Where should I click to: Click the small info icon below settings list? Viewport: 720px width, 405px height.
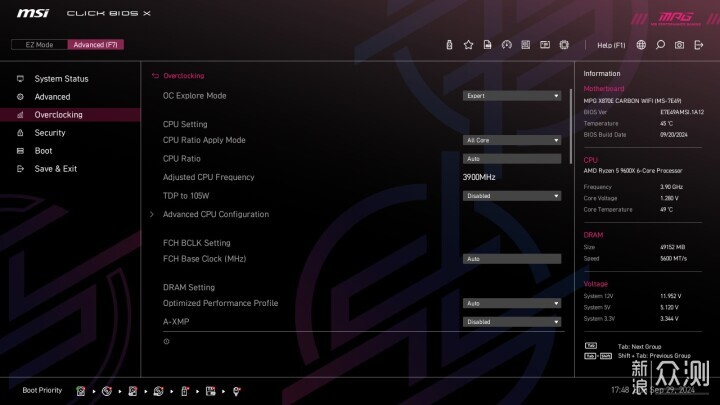[x=166, y=341]
